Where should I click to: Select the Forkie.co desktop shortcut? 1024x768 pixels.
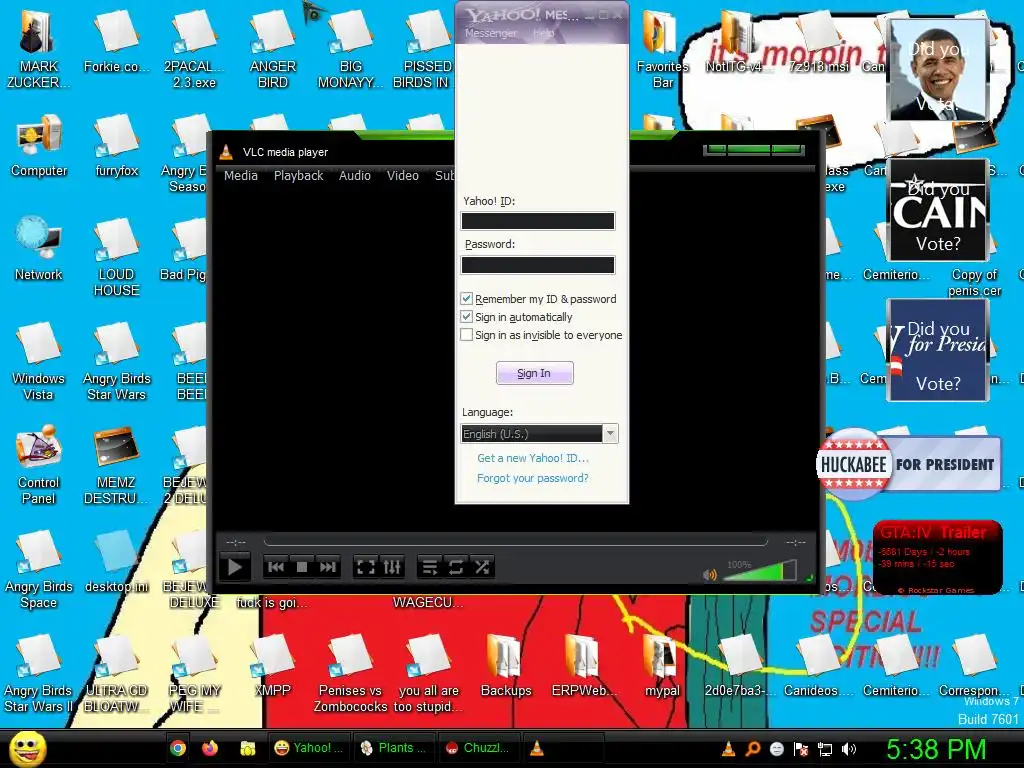[116, 42]
